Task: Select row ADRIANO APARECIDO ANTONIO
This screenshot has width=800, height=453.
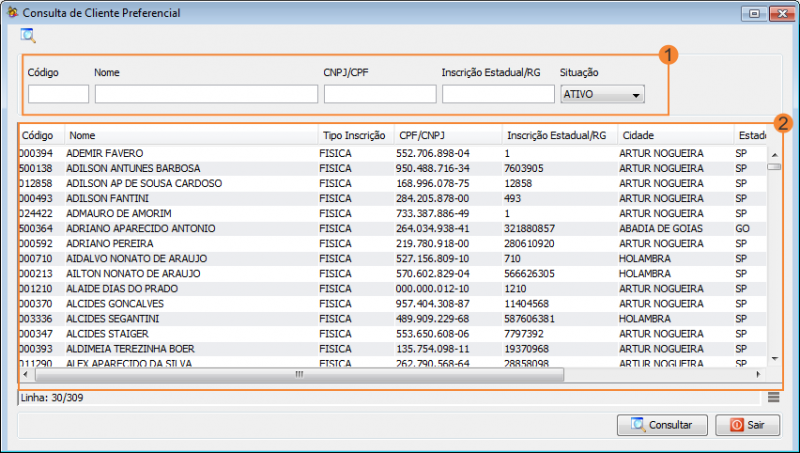Action: click(393, 229)
